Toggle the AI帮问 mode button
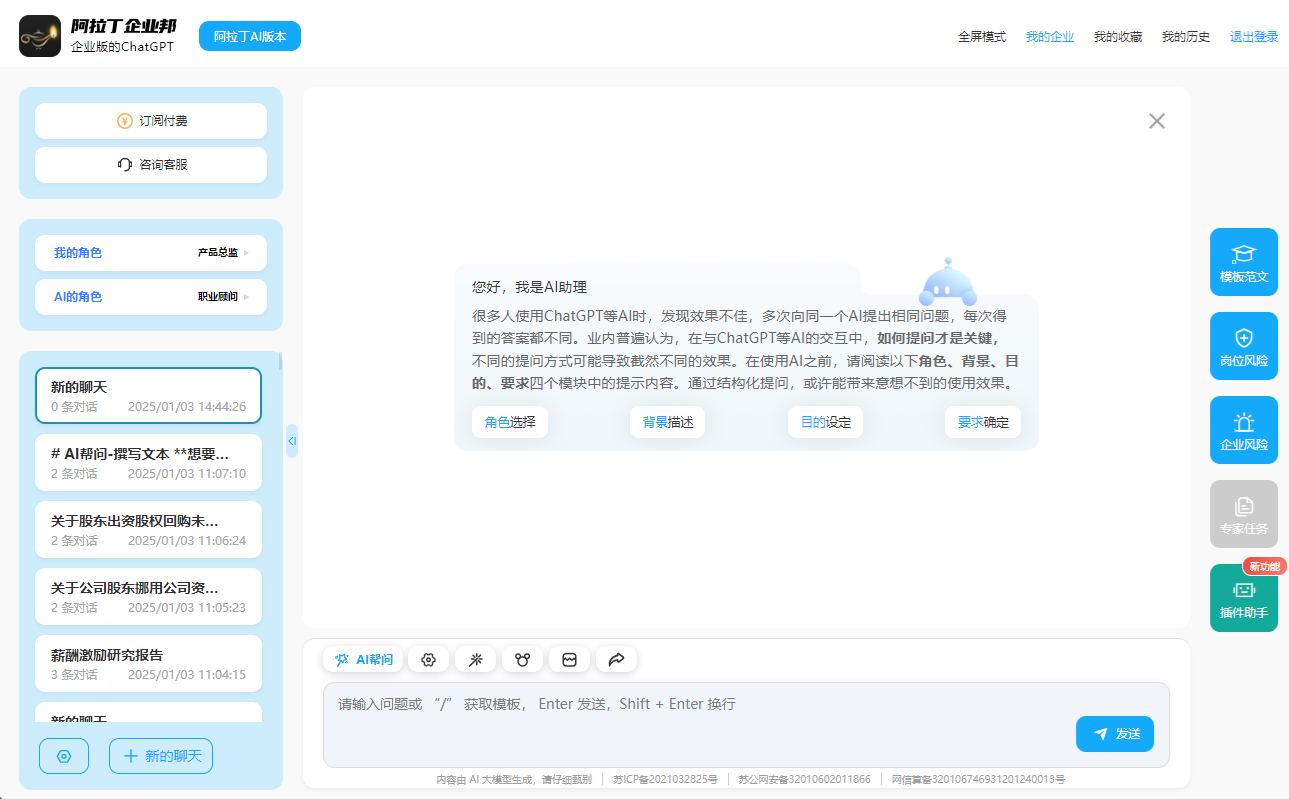Image resolution: width=1289 pixels, height=799 pixels. tap(363, 660)
